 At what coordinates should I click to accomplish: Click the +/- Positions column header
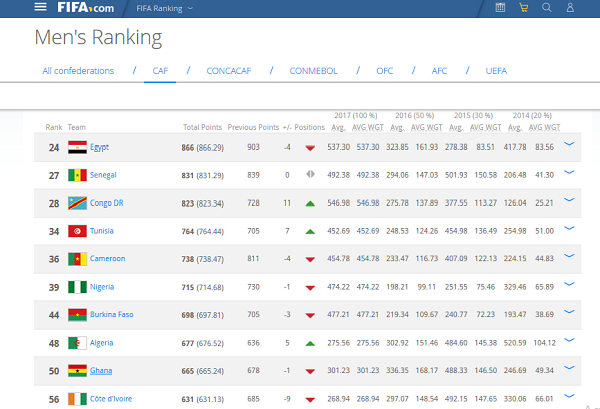[304, 127]
